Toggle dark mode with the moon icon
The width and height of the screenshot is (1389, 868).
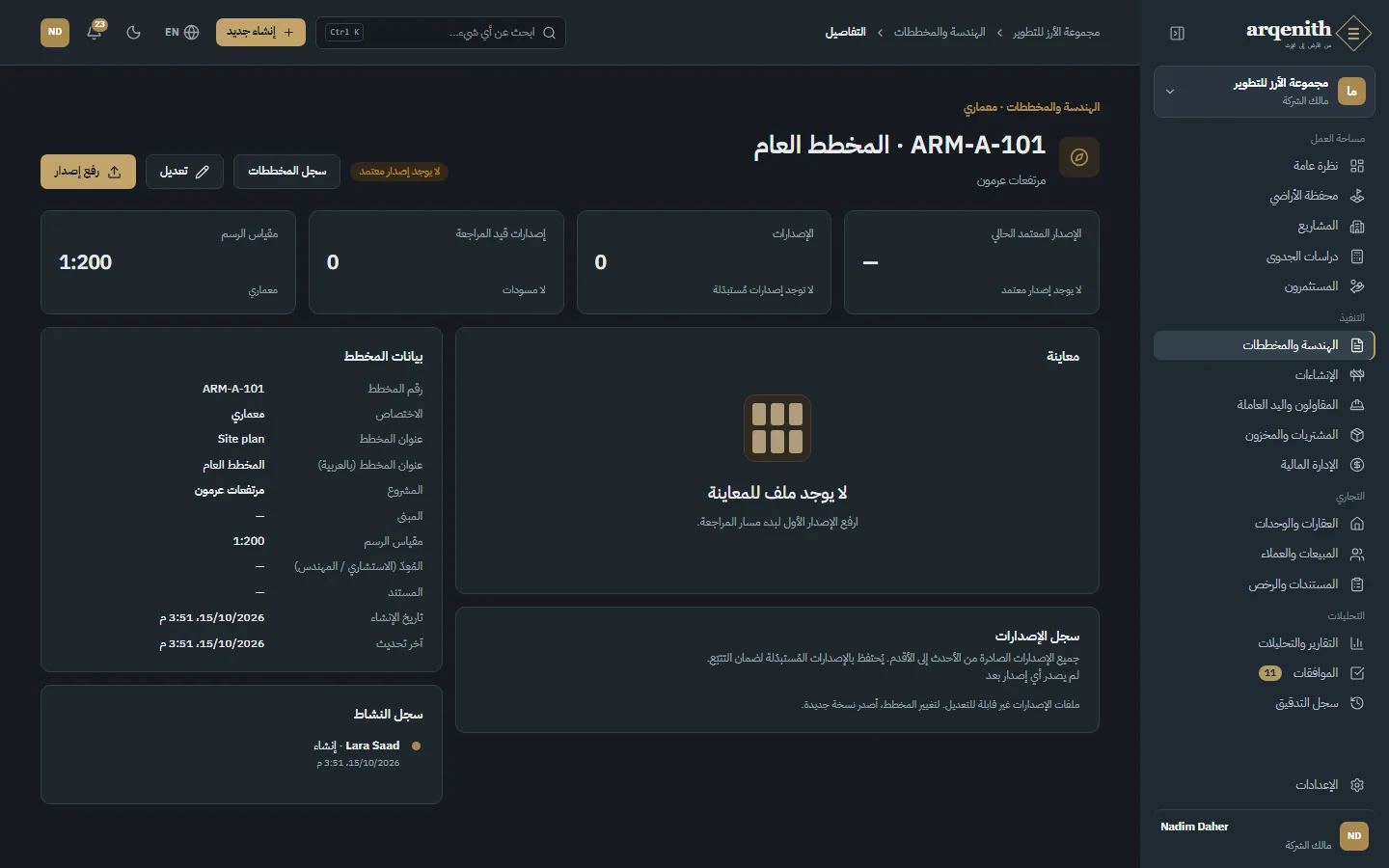(134, 32)
